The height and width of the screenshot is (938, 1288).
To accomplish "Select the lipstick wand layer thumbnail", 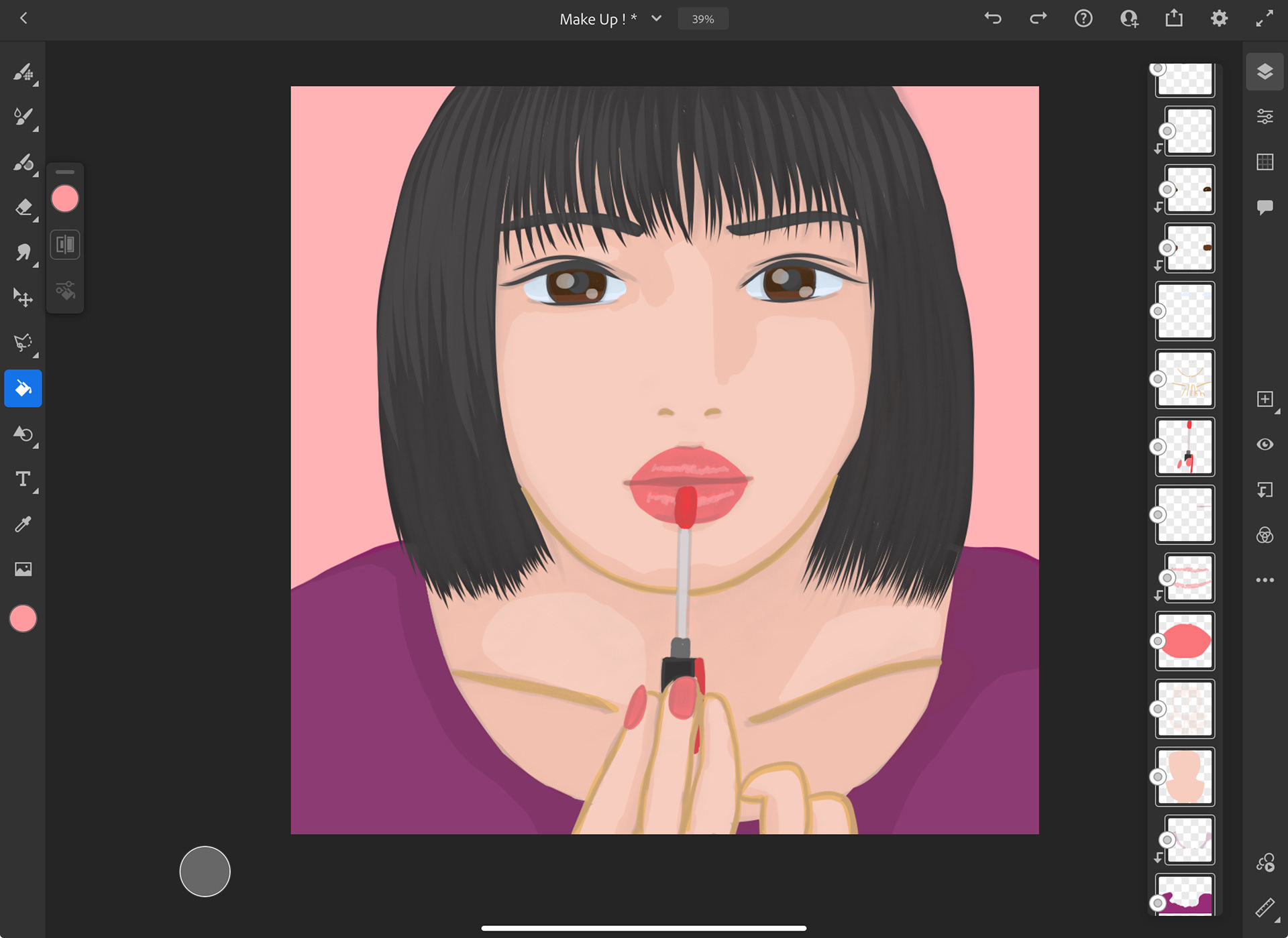I will [1186, 447].
